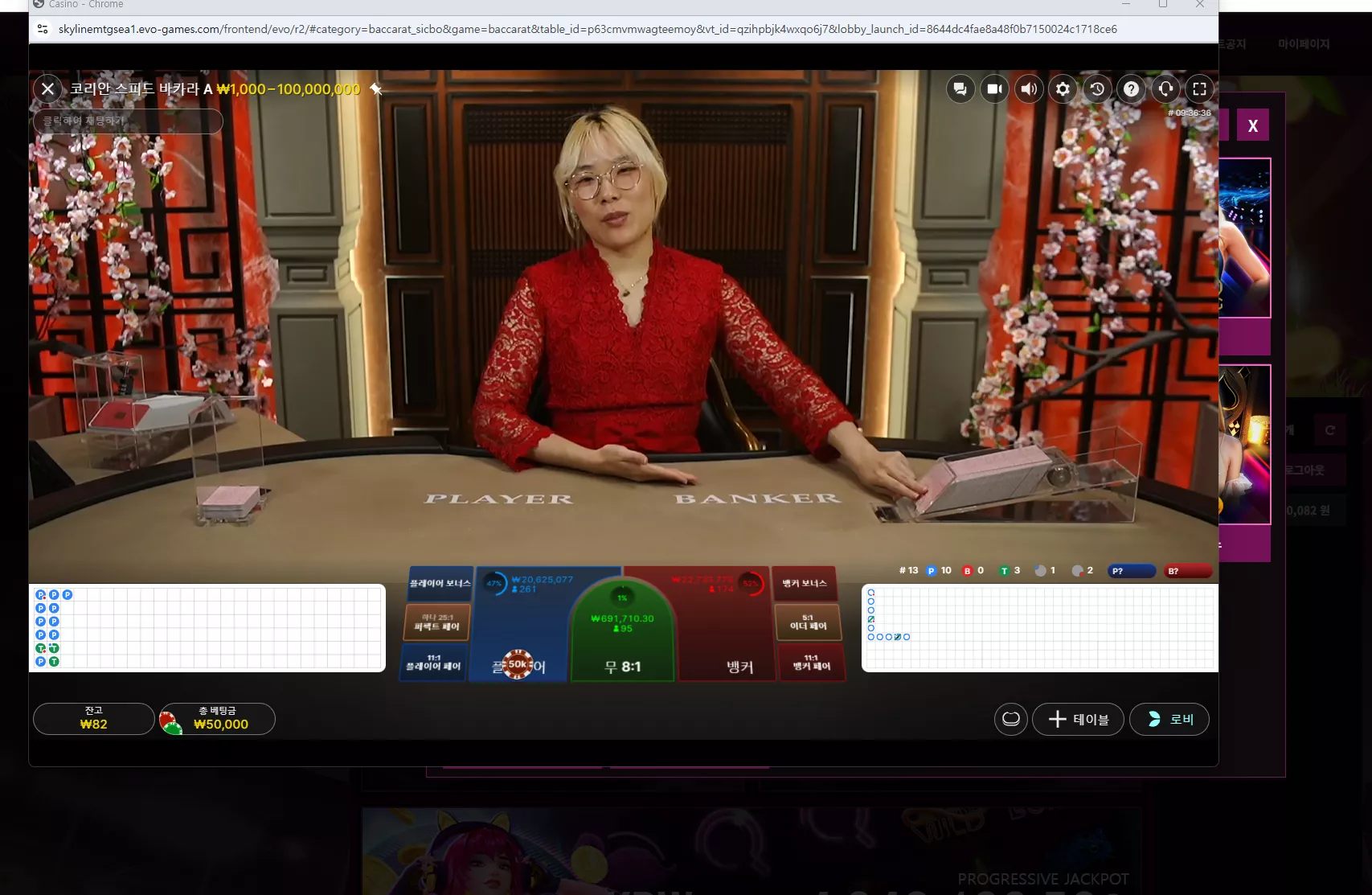
Task: Close the baccarat table with the X icon
Action: pyautogui.click(x=48, y=89)
